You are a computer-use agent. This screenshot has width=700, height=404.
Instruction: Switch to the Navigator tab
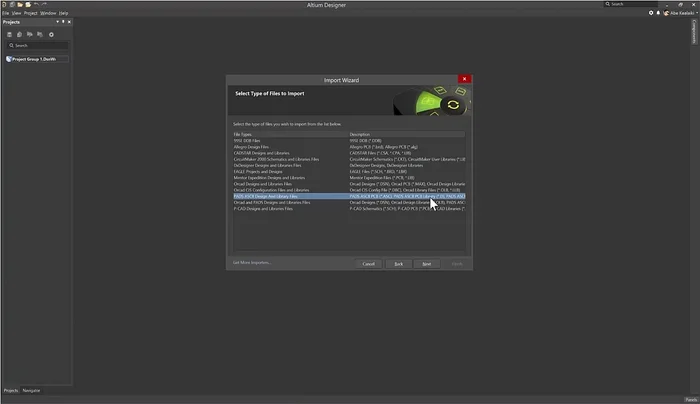[32, 390]
